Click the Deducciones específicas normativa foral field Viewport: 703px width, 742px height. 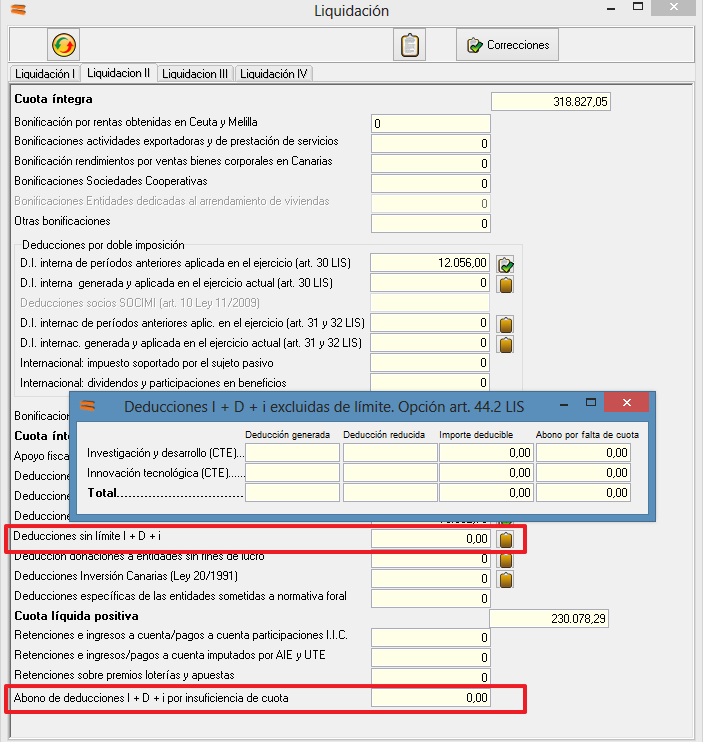coord(431,599)
